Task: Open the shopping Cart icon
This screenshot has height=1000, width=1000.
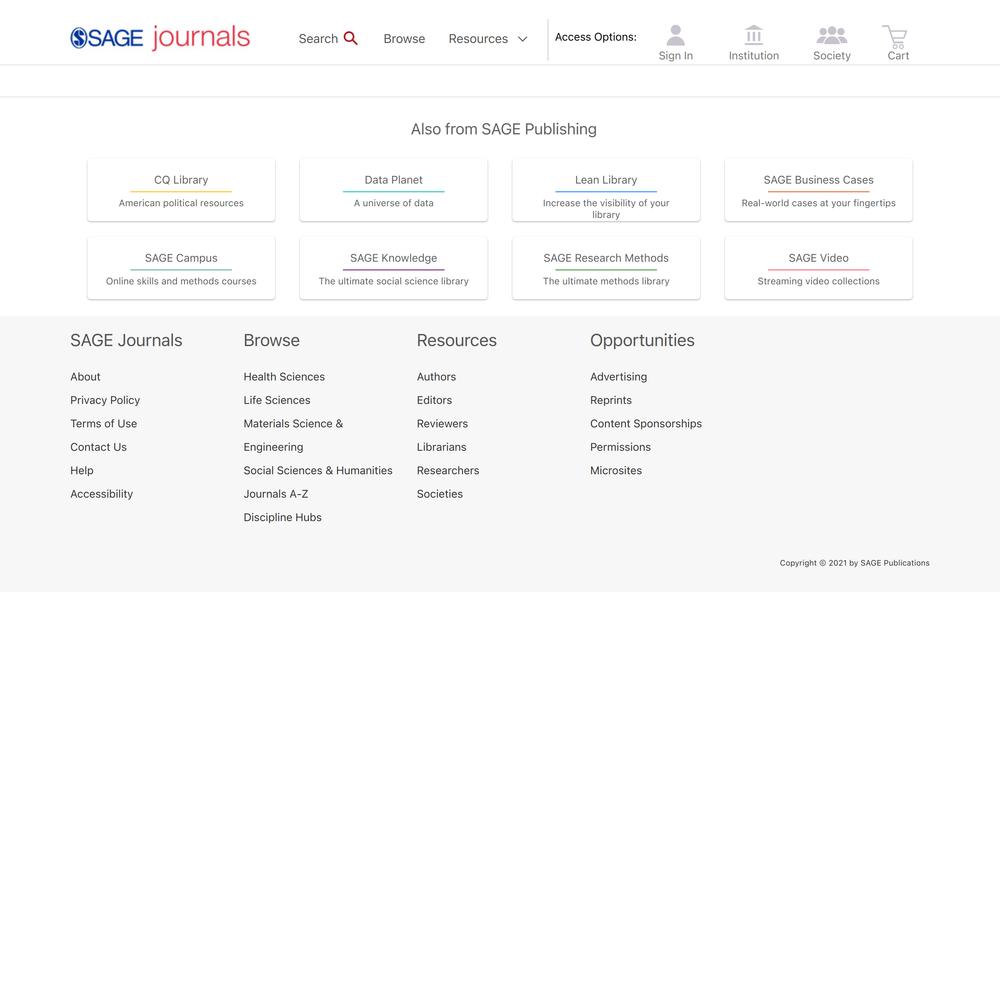Action: [895, 36]
